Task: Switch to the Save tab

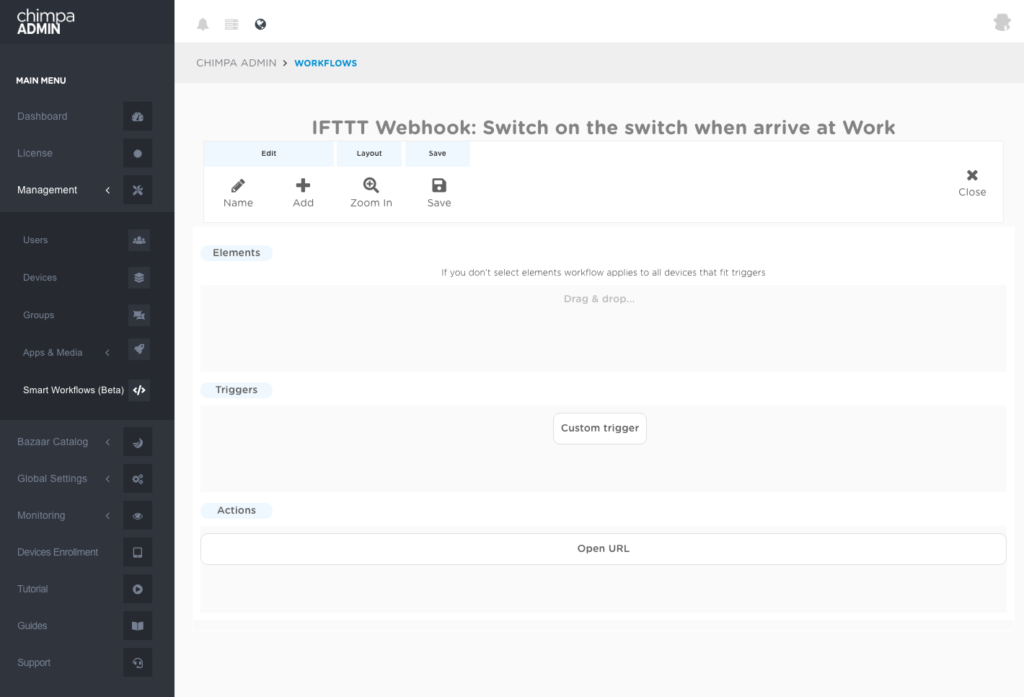Action: pos(438,154)
